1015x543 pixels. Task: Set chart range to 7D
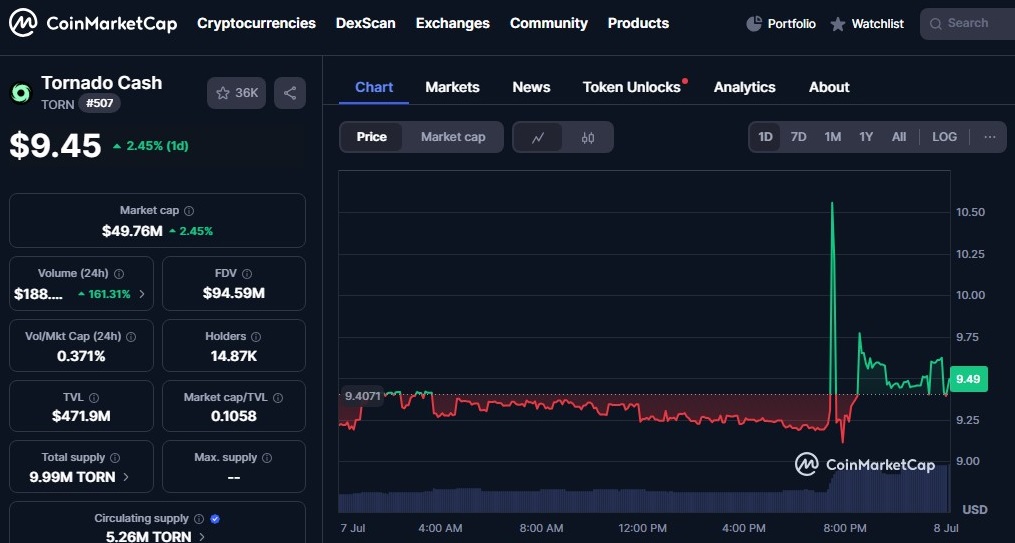[799, 137]
